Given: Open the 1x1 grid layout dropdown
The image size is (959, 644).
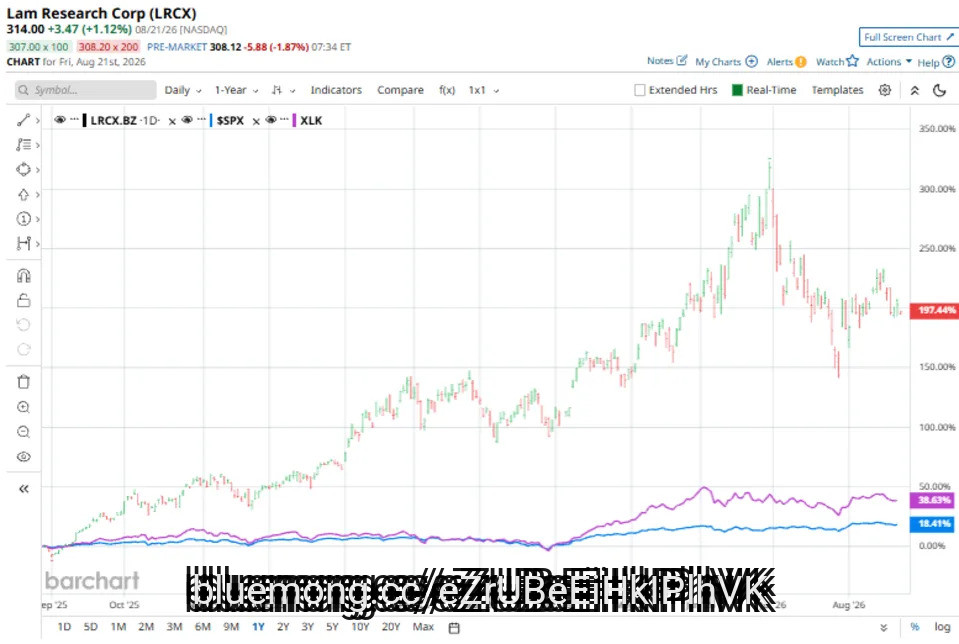Looking at the screenshot, I should [484, 91].
